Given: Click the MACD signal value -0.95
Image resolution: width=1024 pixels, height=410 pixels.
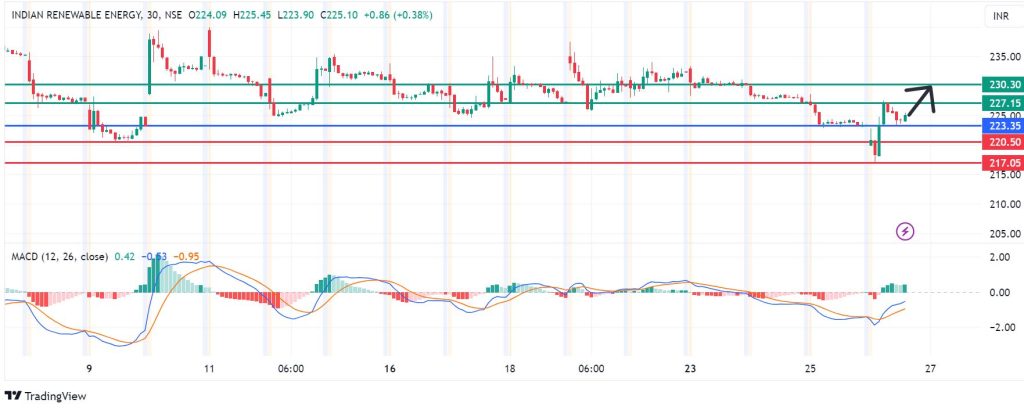Looking at the screenshot, I should pos(186,257).
